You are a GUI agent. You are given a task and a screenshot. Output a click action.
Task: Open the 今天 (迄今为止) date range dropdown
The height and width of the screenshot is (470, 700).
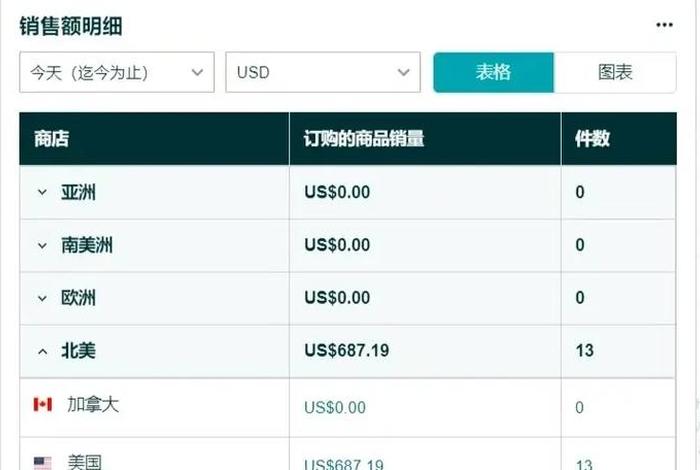click(117, 72)
